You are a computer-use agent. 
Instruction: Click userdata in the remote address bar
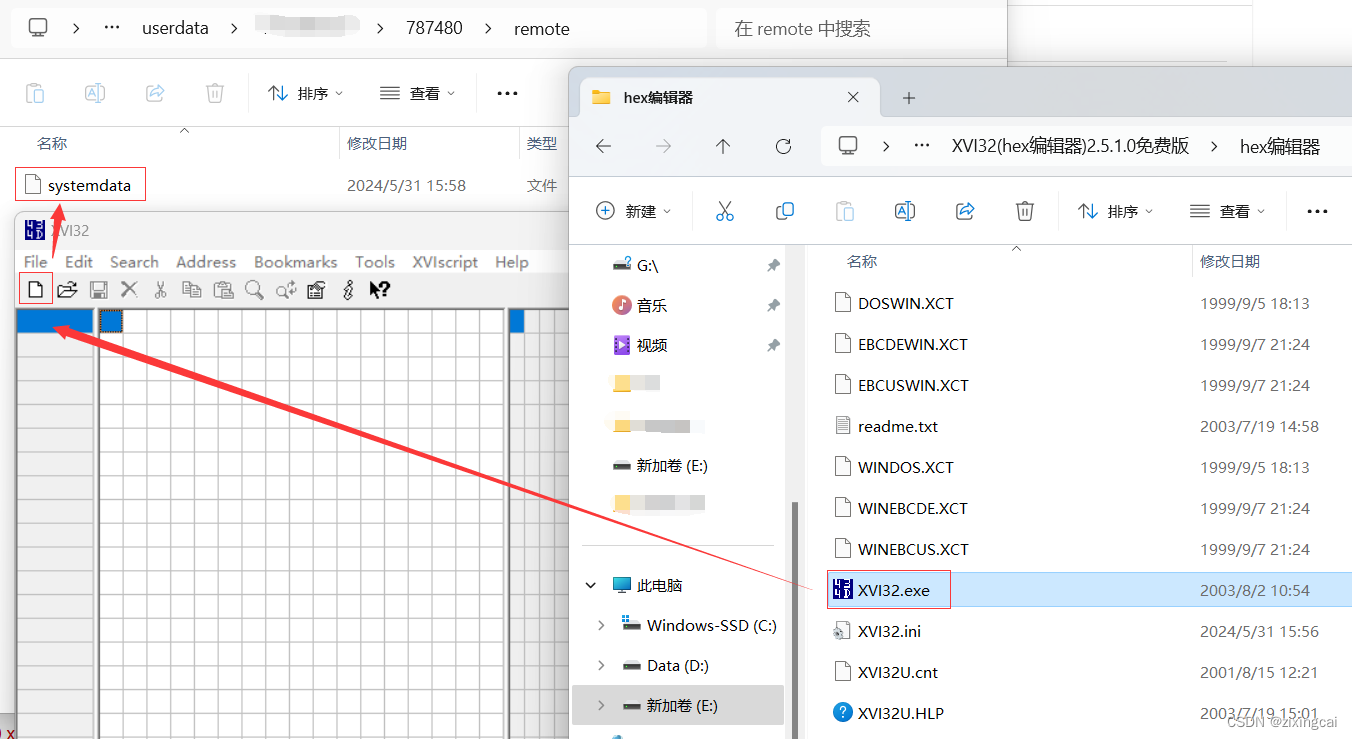tap(175, 28)
